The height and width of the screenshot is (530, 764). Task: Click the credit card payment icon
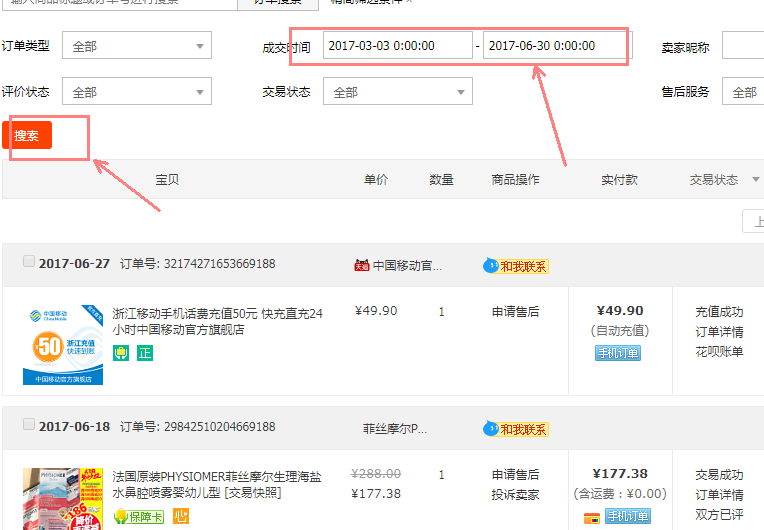(592, 517)
